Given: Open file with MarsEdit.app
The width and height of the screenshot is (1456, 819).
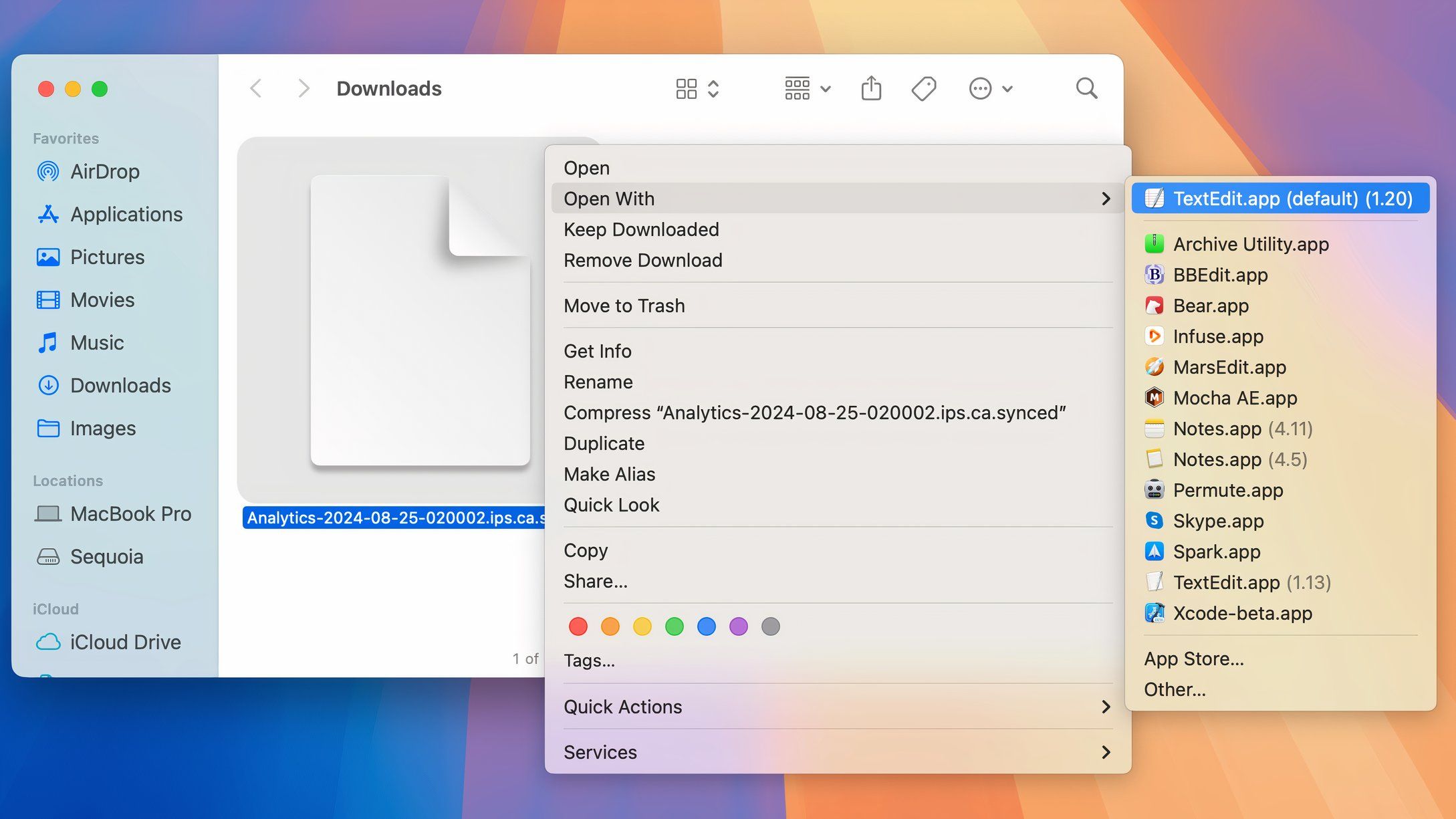Looking at the screenshot, I should (x=1229, y=366).
